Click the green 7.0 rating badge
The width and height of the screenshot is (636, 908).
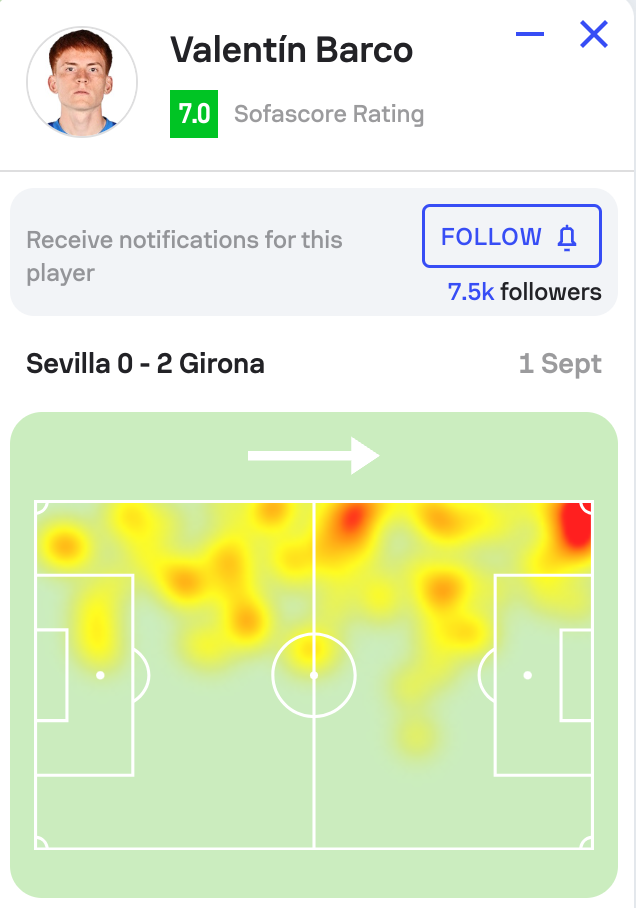tap(194, 114)
